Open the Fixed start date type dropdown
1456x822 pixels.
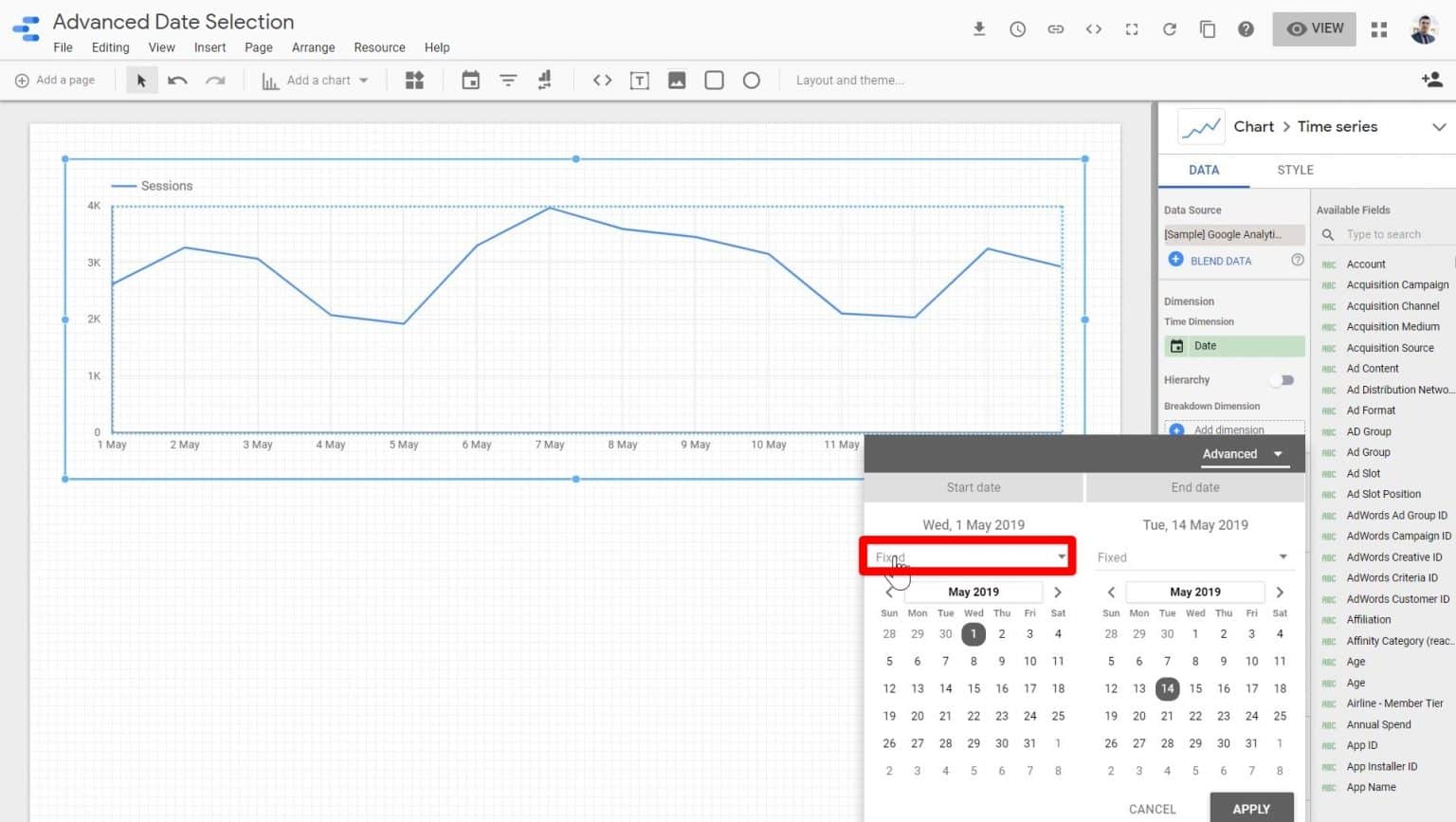[966, 557]
